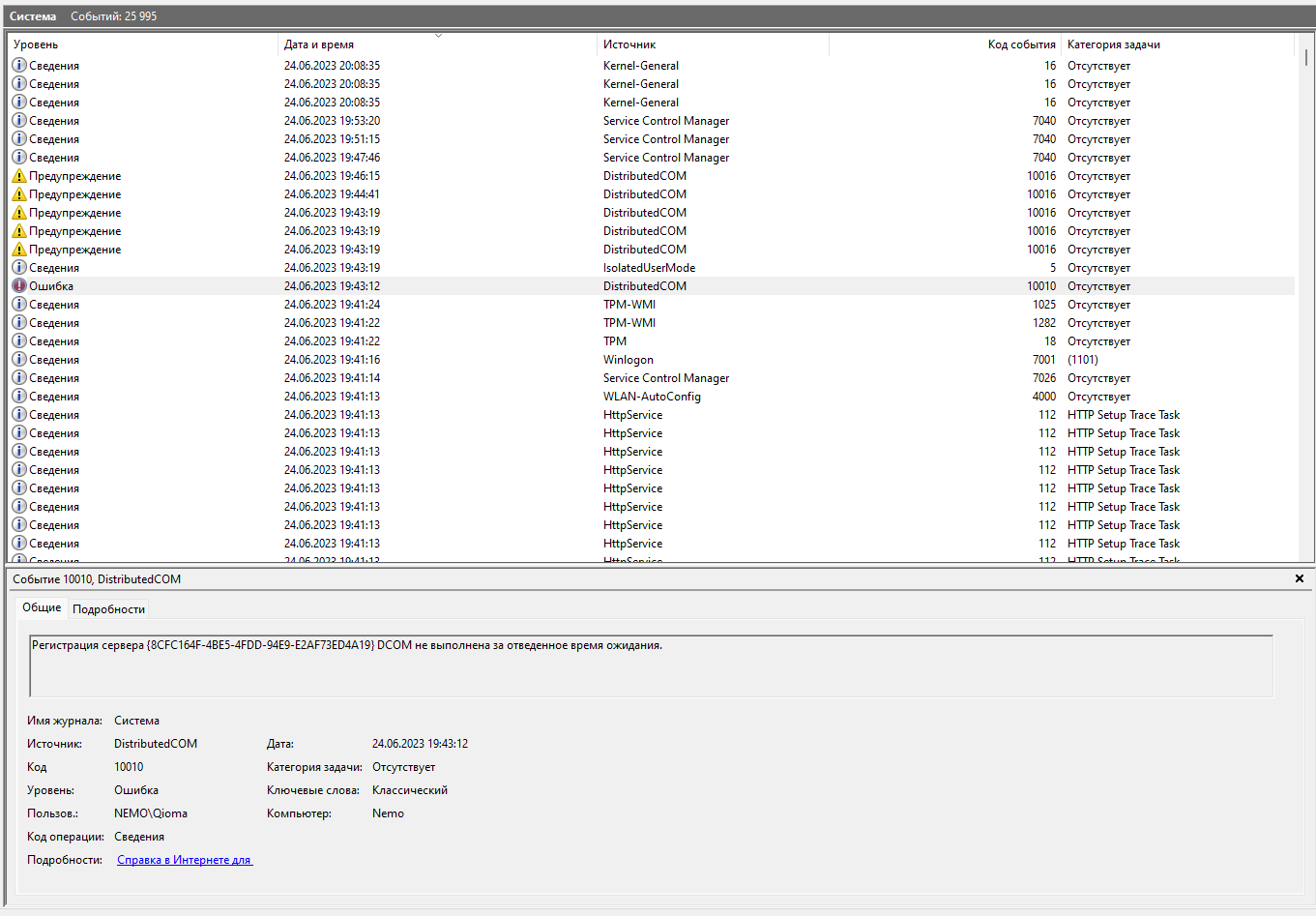The image size is (1316, 916).
Task: Click the keywords value Классический
Action: [410, 790]
